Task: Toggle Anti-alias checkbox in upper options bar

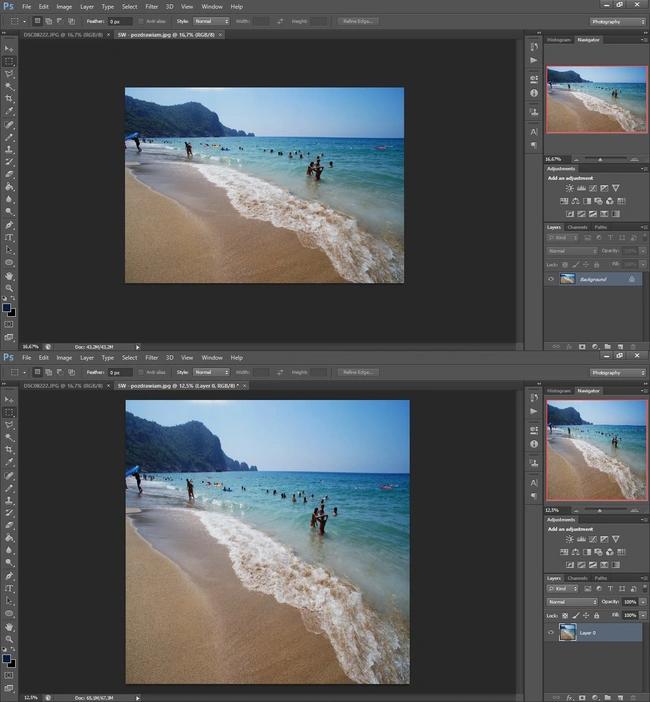Action: pos(141,21)
